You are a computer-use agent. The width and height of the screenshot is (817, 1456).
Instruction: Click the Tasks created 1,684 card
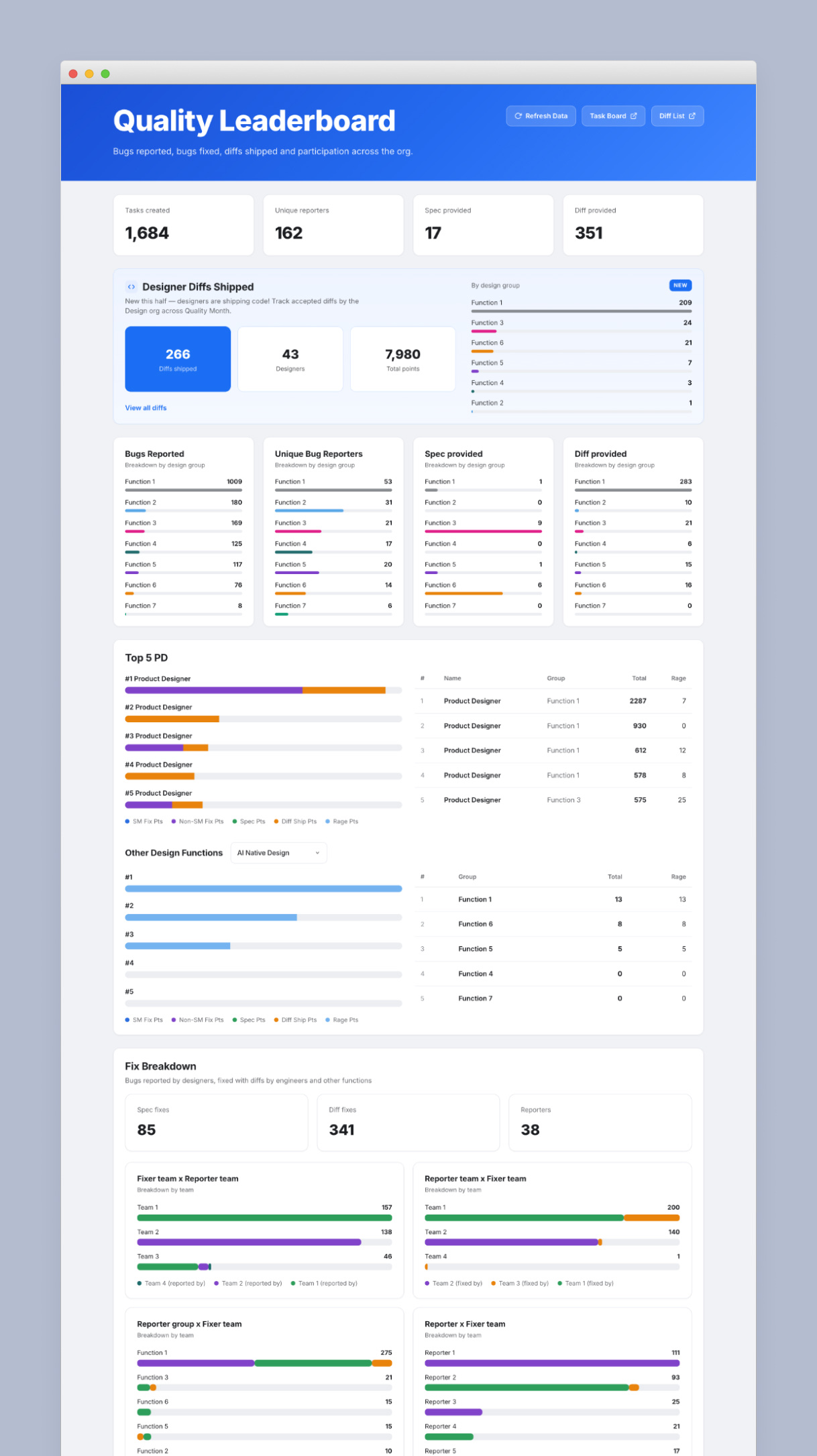pyautogui.click(x=184, y=225)
